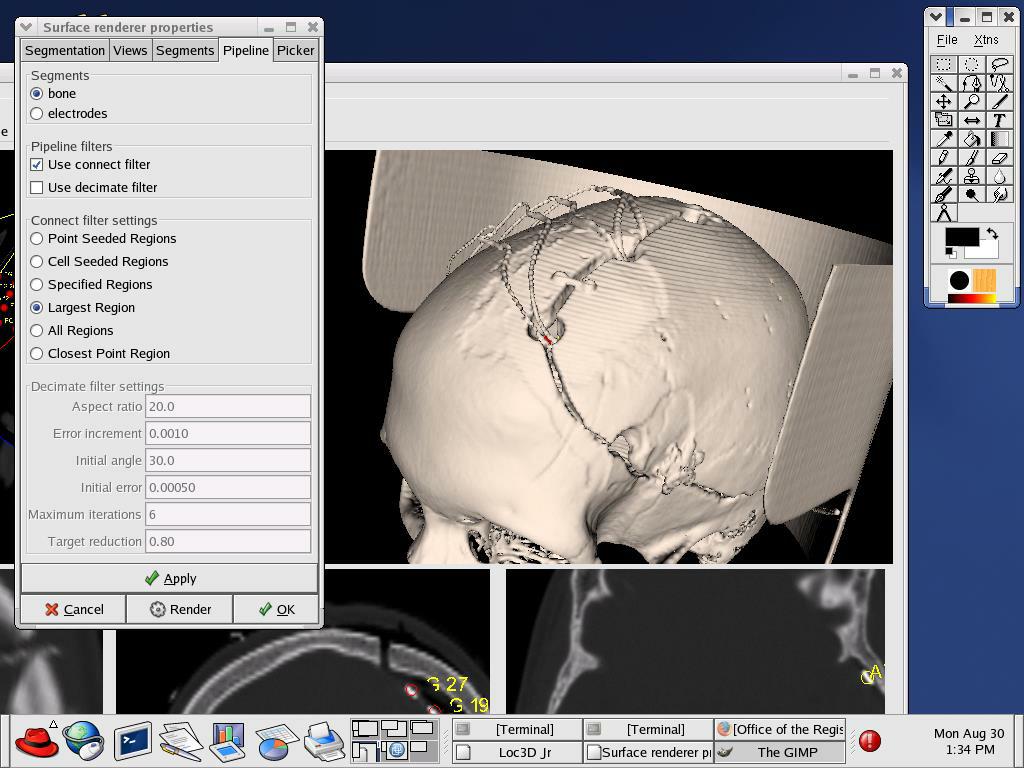
Task: Select the Rectangle Select tool in GIMP
Action: coord(944,64)
